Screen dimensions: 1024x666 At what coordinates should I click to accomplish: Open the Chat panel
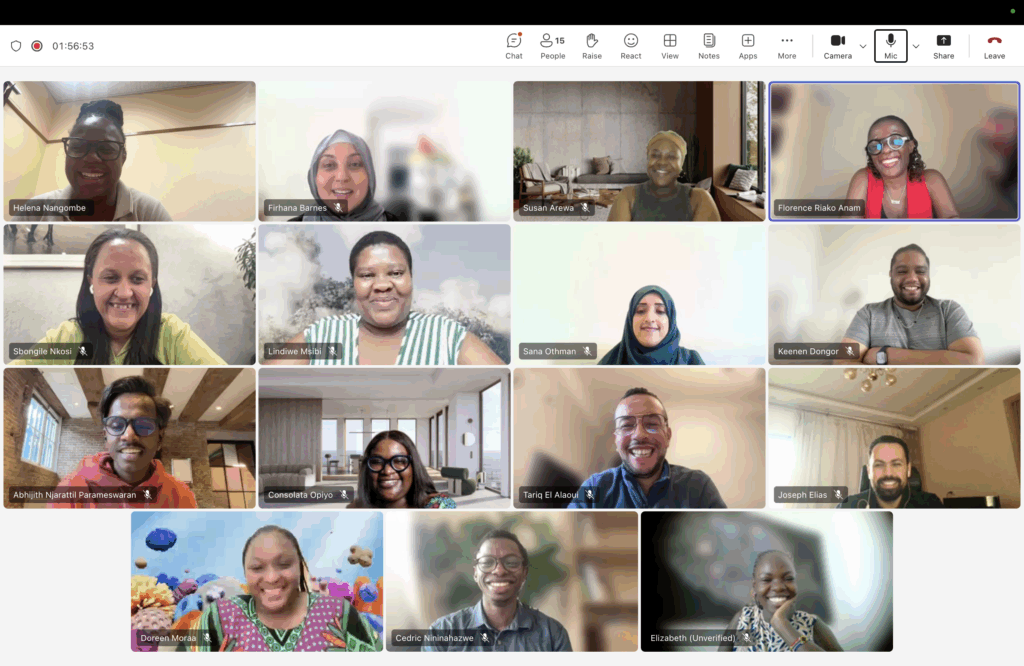pyautogui.click(x=513, y=45)
